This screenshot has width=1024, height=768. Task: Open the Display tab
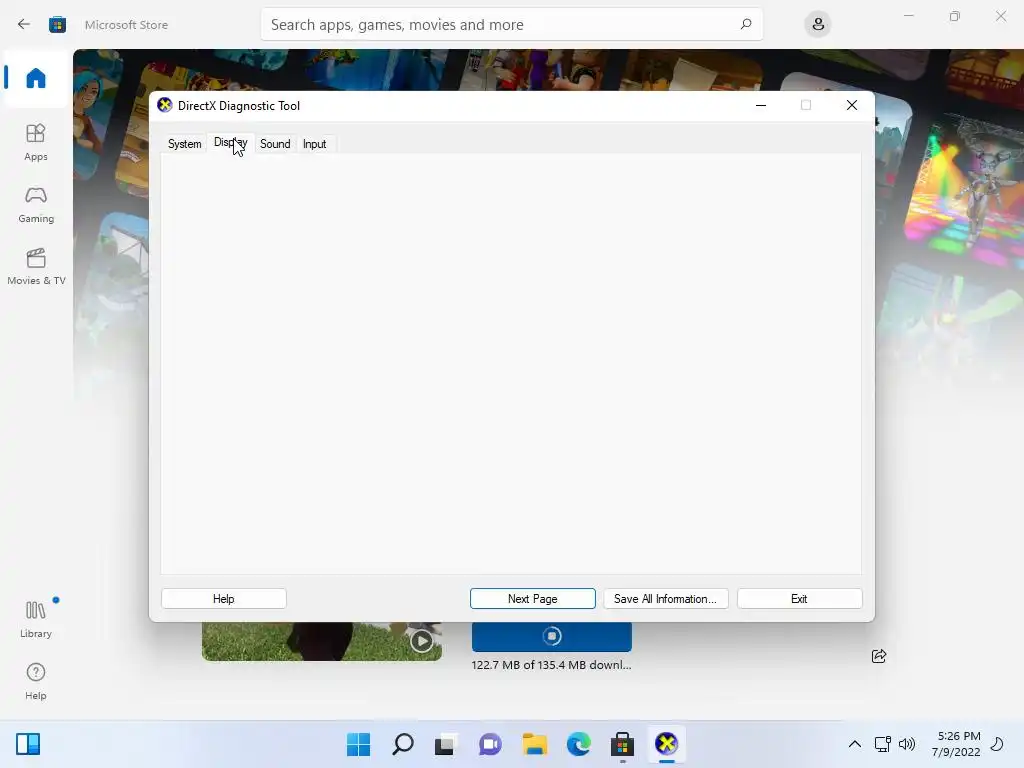coord(231,142)
